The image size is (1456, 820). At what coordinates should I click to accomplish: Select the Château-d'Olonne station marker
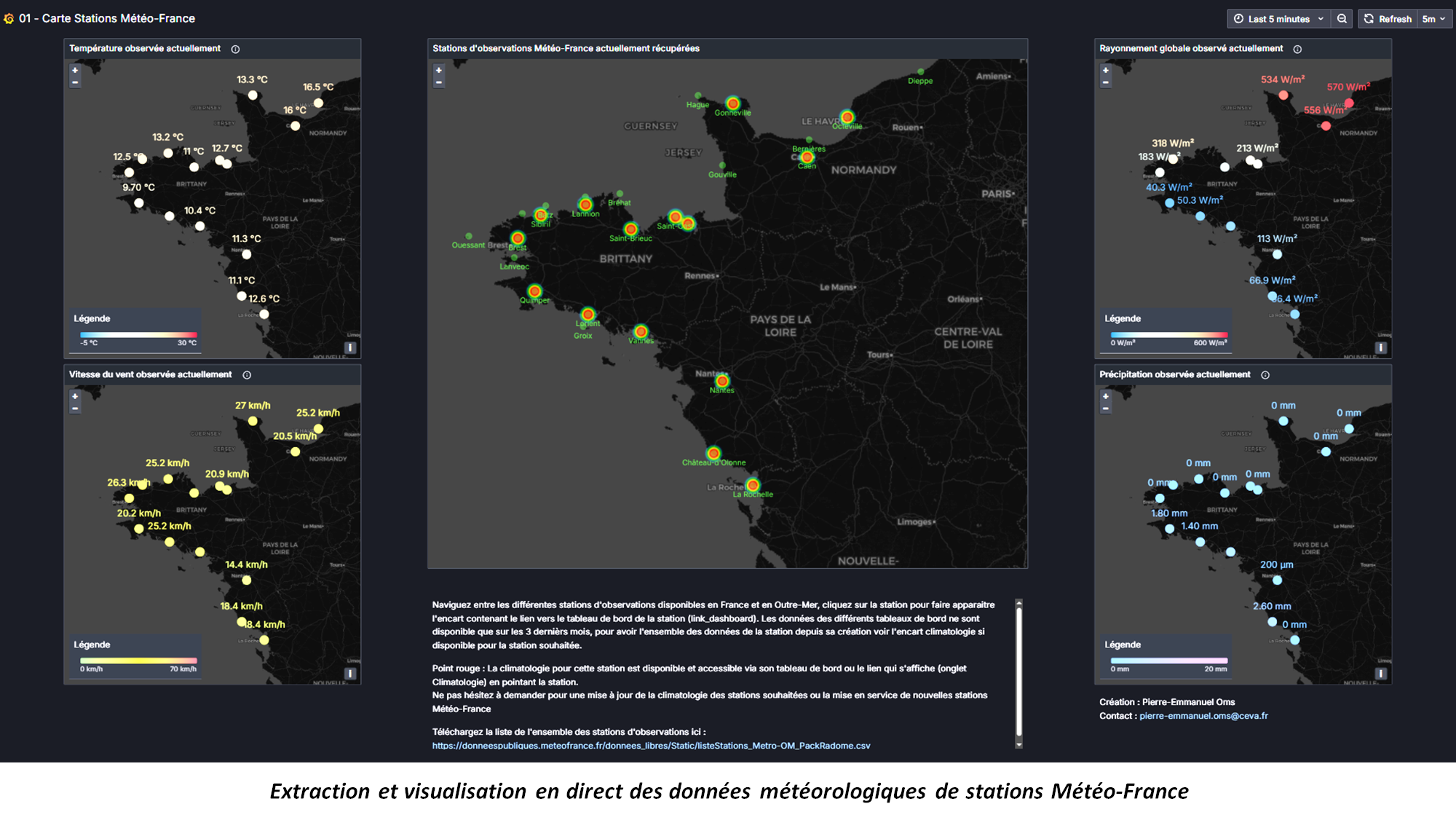click(714, 453)
